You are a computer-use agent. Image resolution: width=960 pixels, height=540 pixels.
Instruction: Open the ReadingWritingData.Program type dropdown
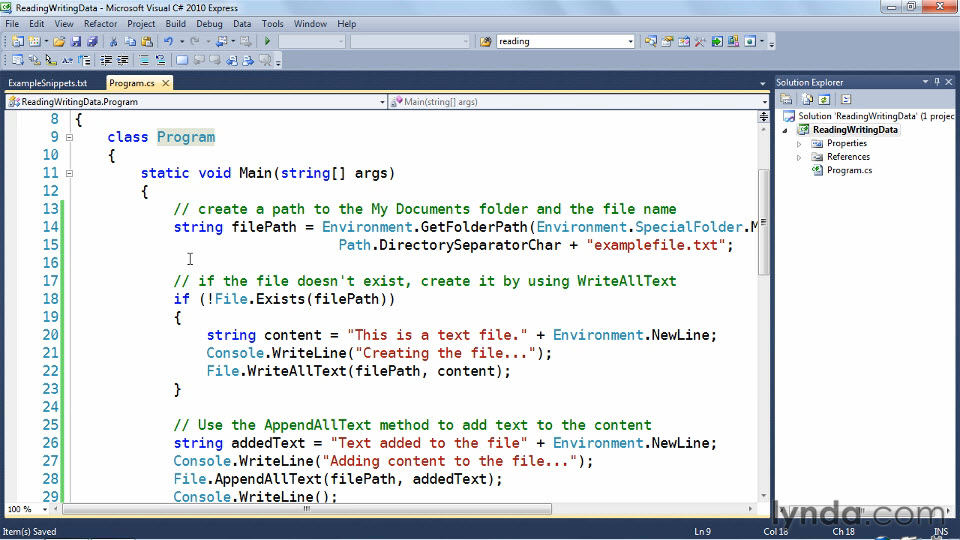(x=382, y=102)
